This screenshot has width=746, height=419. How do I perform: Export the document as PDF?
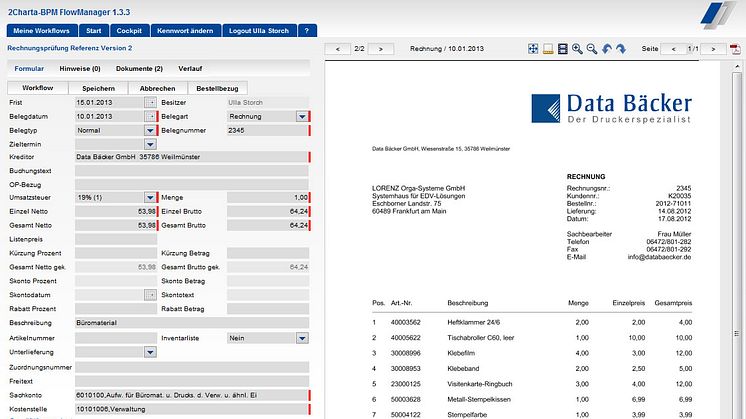(736, 49)
